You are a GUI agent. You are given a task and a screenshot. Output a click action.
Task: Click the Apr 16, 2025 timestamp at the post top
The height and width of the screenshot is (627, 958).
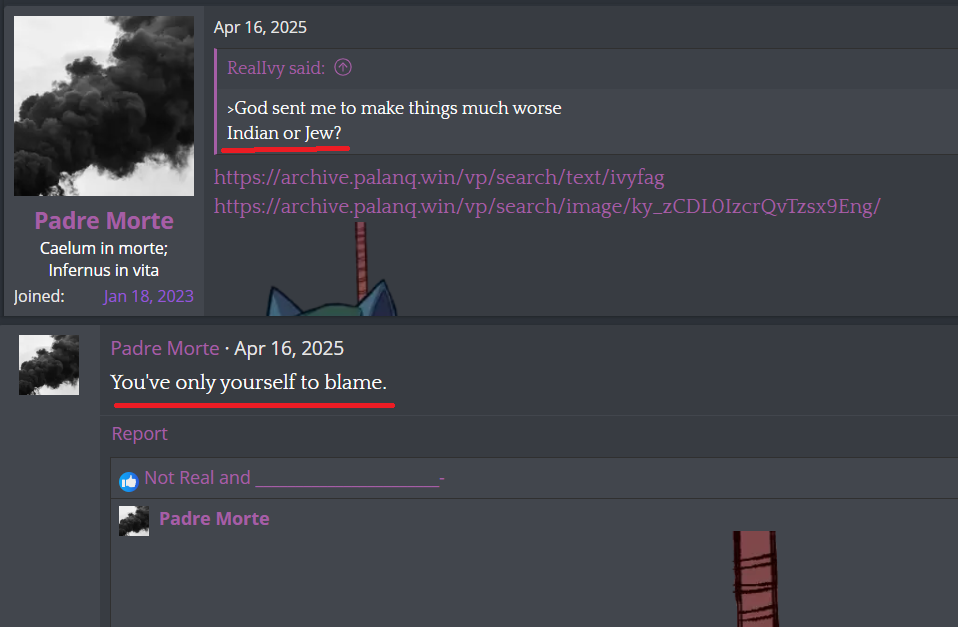tap(260, 28)
